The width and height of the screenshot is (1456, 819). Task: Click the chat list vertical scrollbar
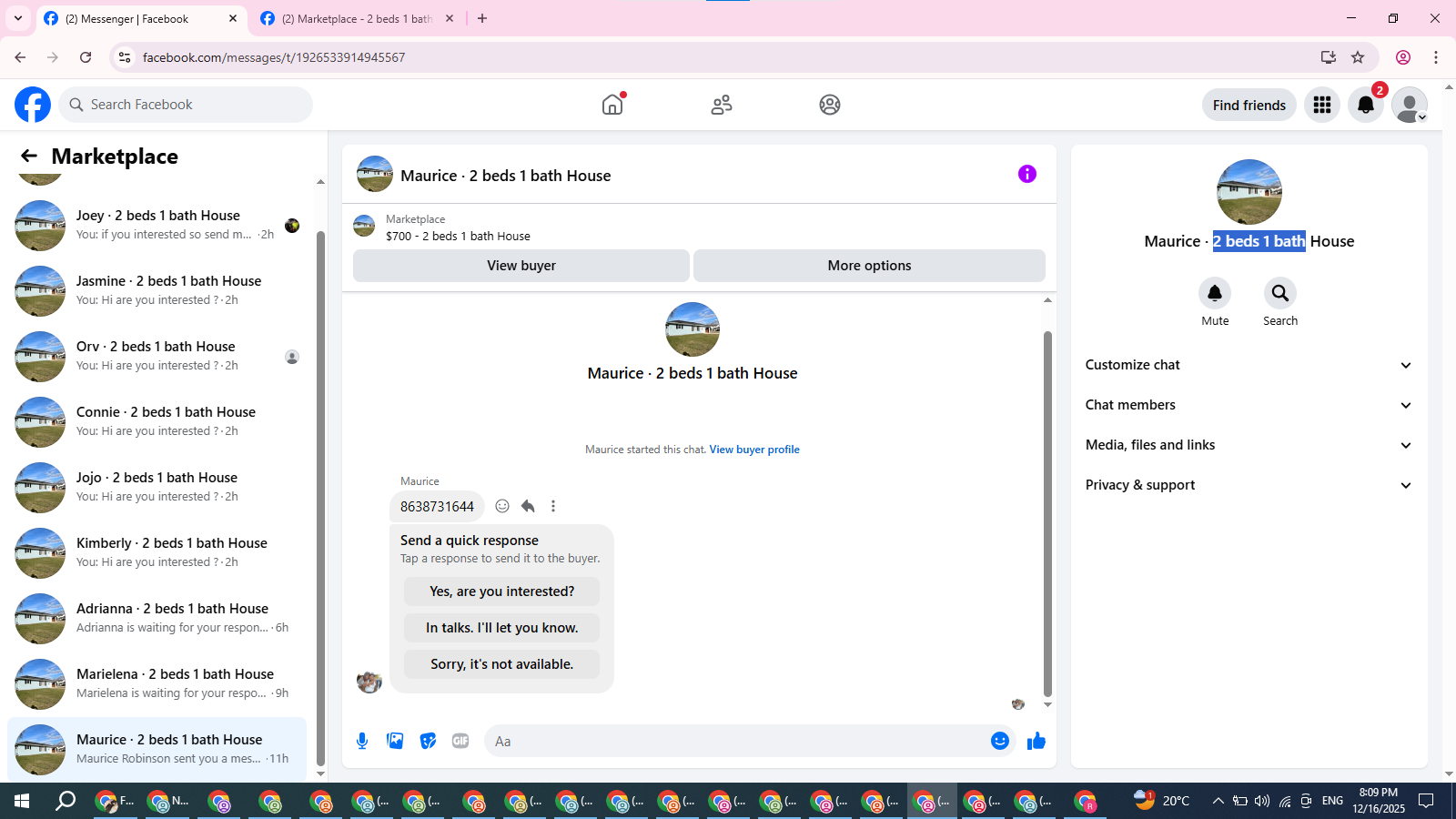coord(320,499)
